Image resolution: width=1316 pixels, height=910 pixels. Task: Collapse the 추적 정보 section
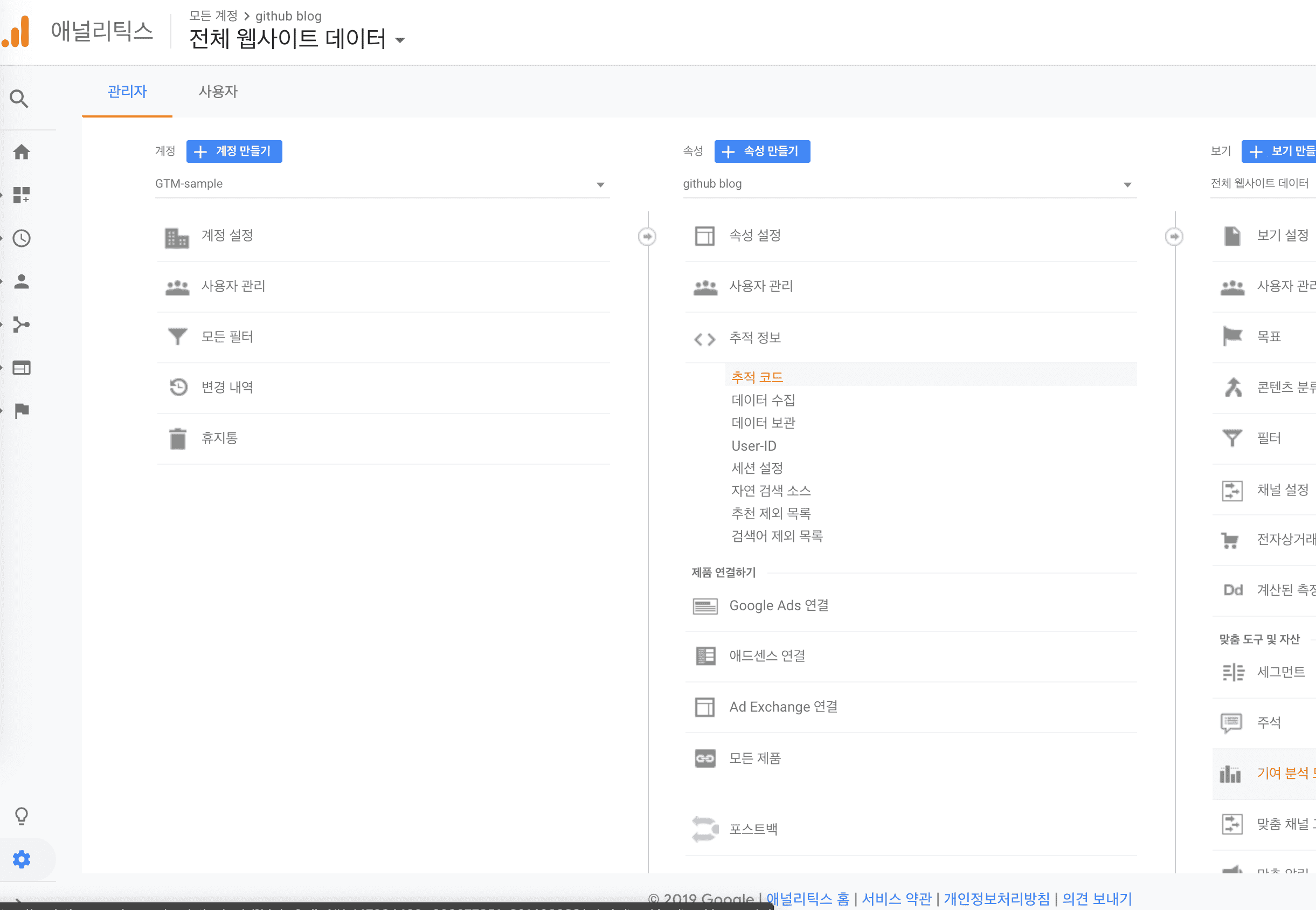click(x=754, y=338)
